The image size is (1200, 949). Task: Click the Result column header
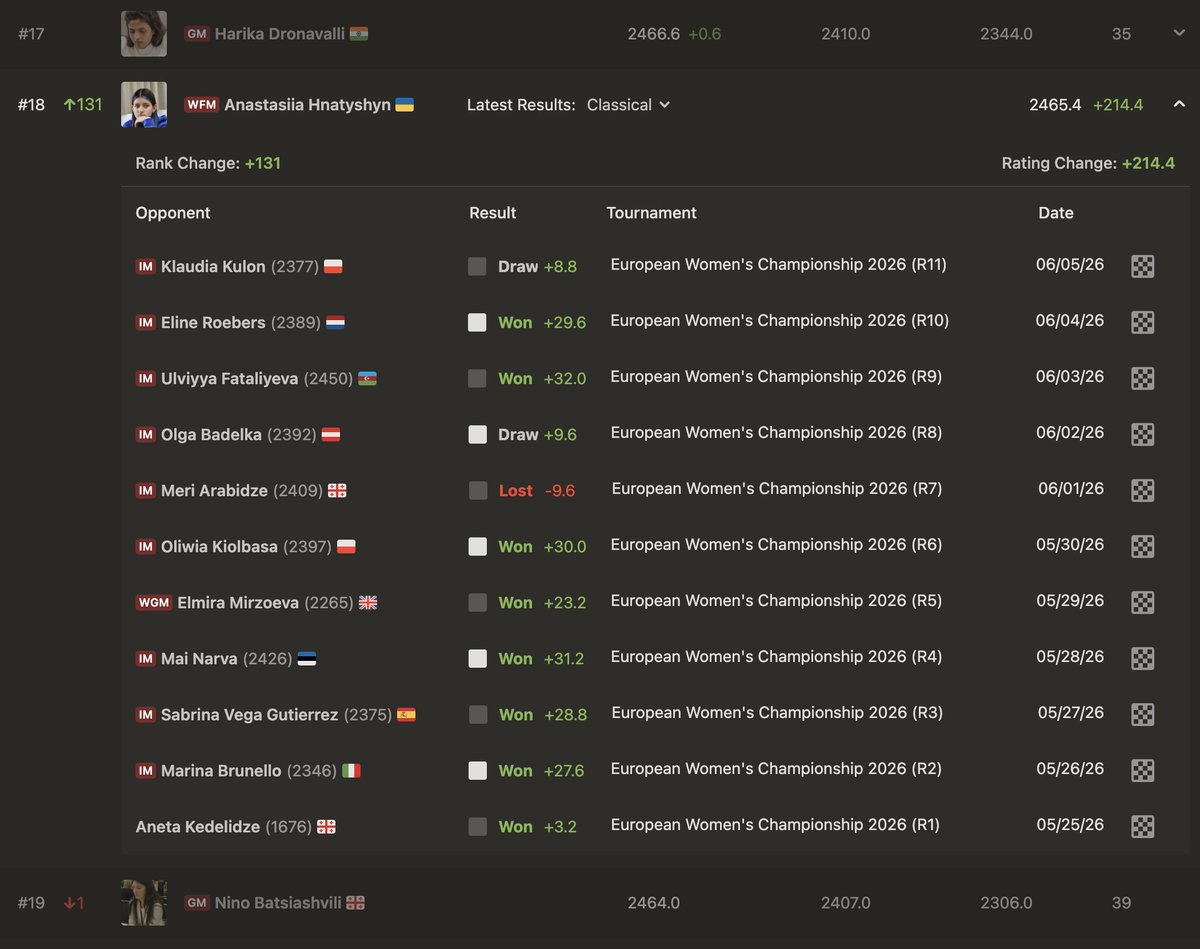[493, 213]
